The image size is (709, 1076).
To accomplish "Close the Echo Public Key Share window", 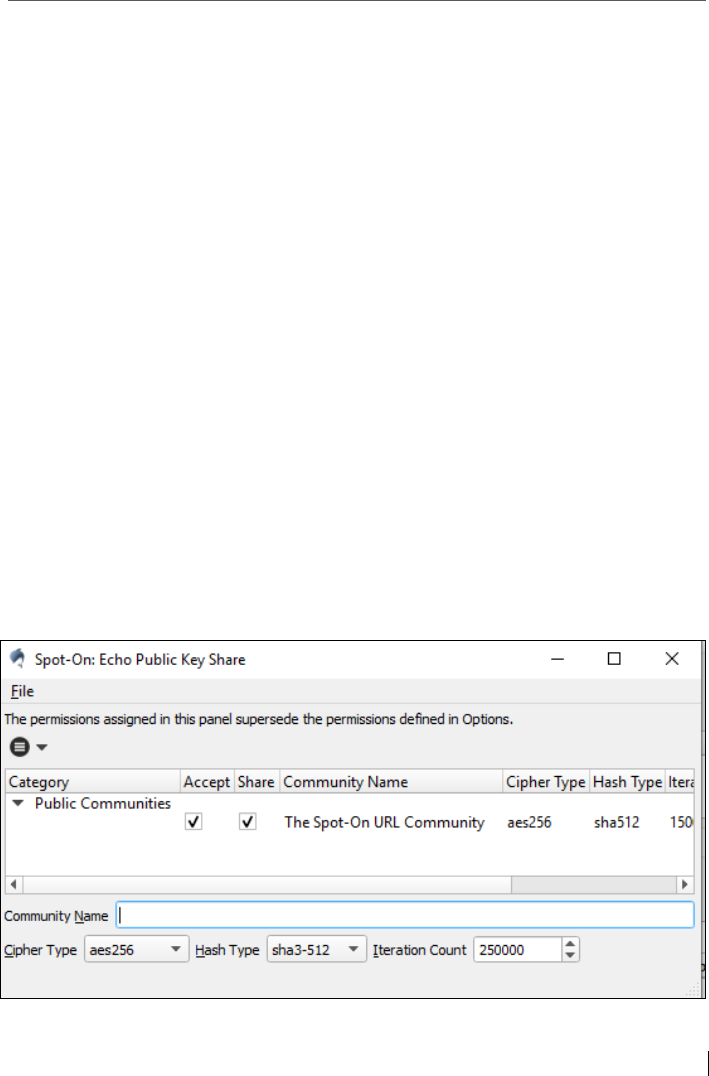I will tap(672, 659).
